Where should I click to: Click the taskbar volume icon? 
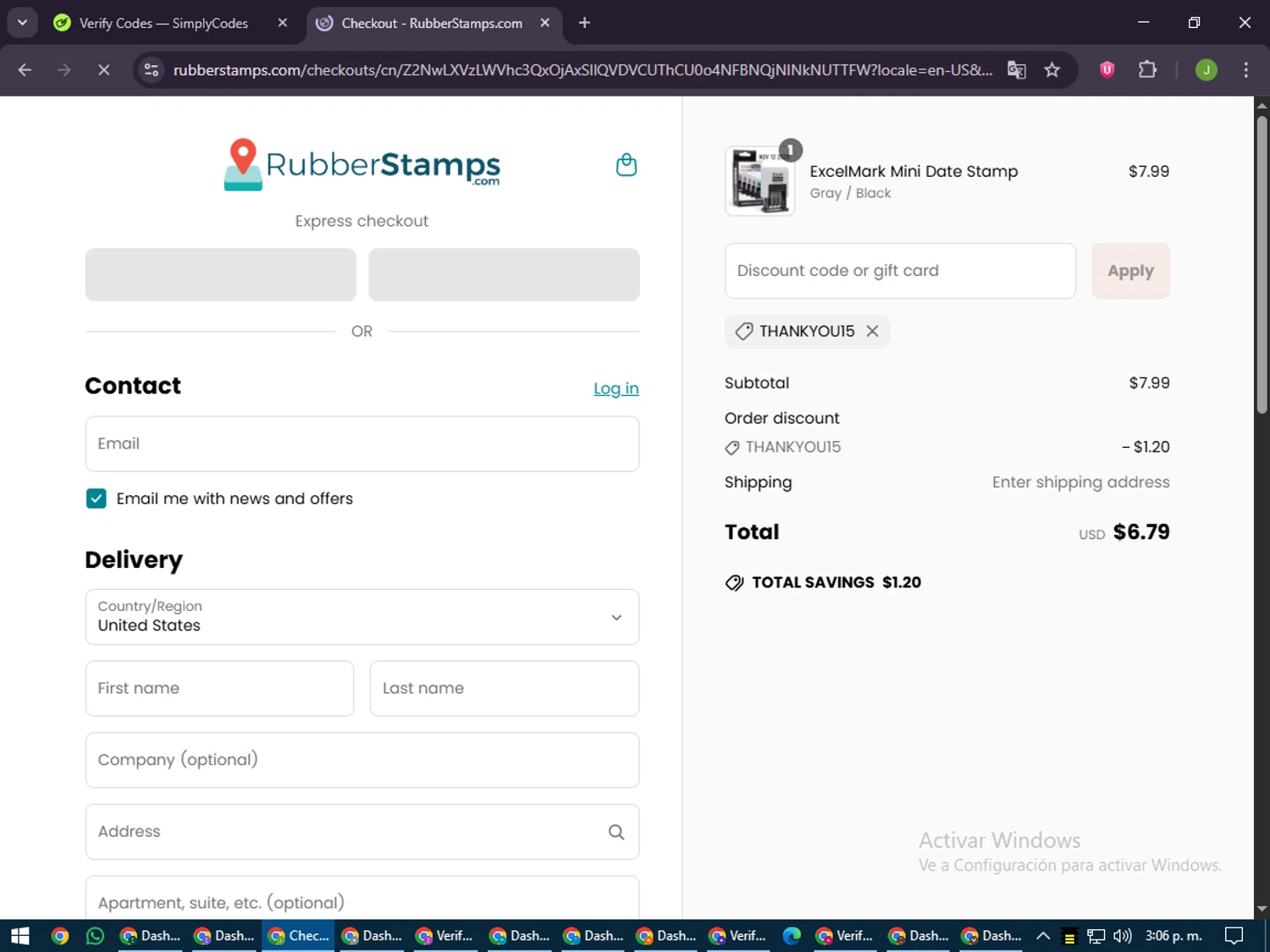1122,936
